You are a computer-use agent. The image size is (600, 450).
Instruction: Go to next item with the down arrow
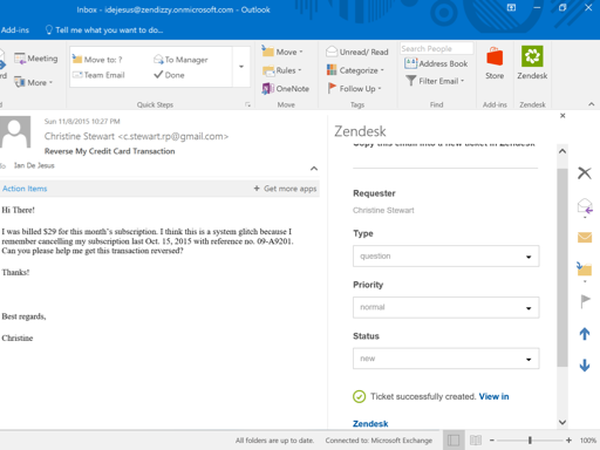coord(584,365)
